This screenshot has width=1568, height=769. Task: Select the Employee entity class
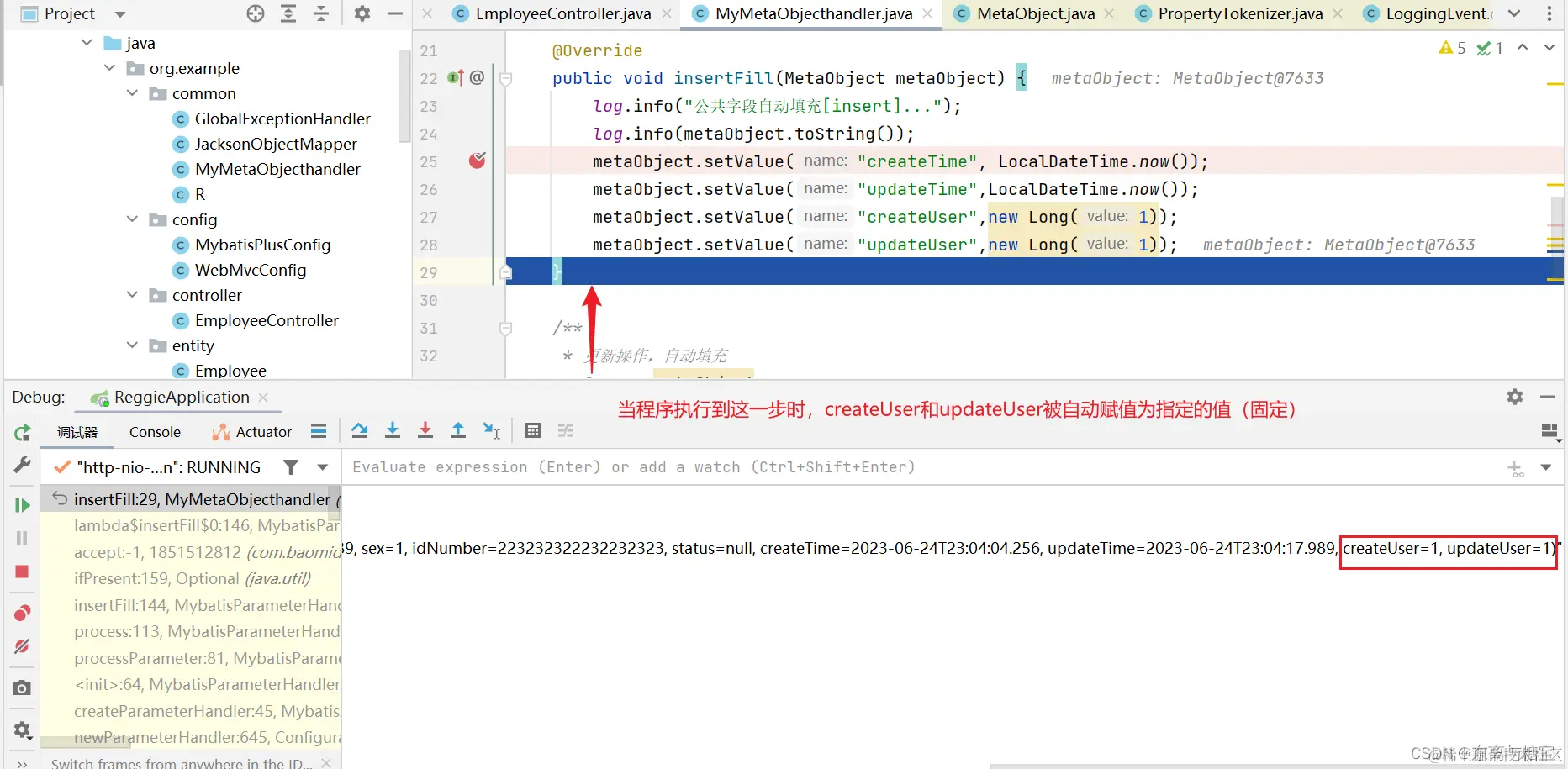[x=219, y=371]
